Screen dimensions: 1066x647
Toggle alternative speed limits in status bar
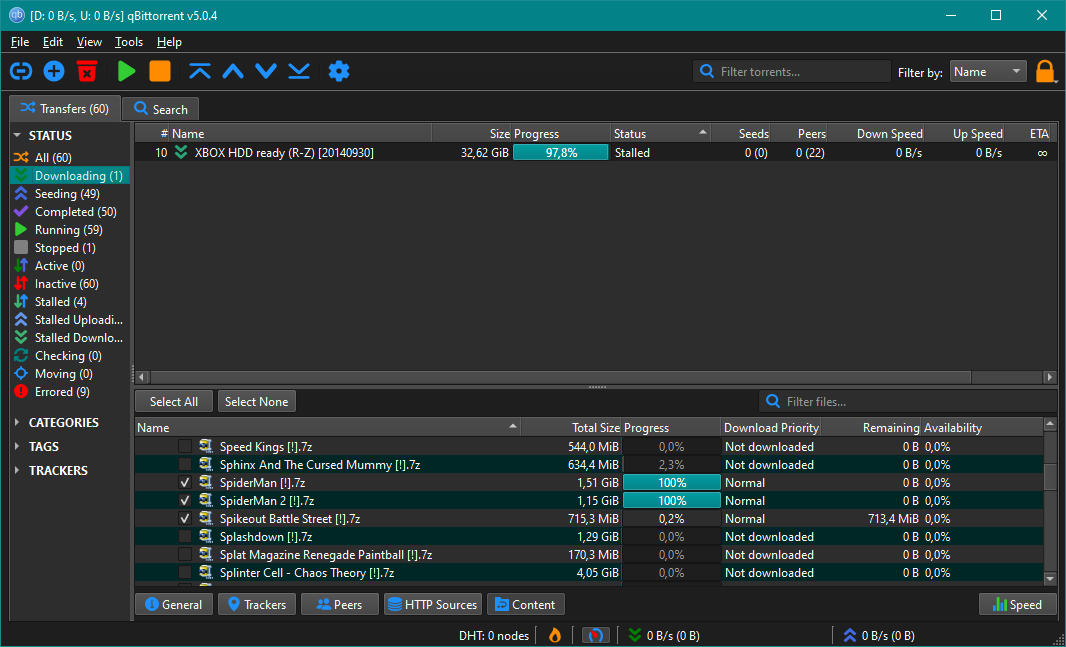[596, 635]
